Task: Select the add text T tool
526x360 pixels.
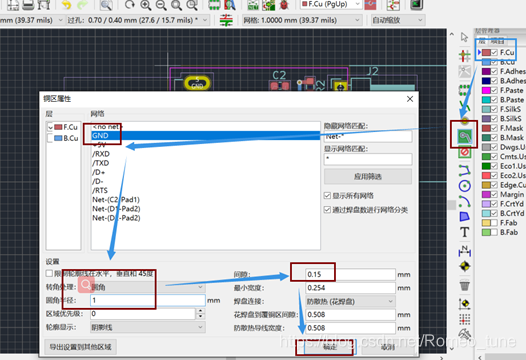Action: pos(465,232)
